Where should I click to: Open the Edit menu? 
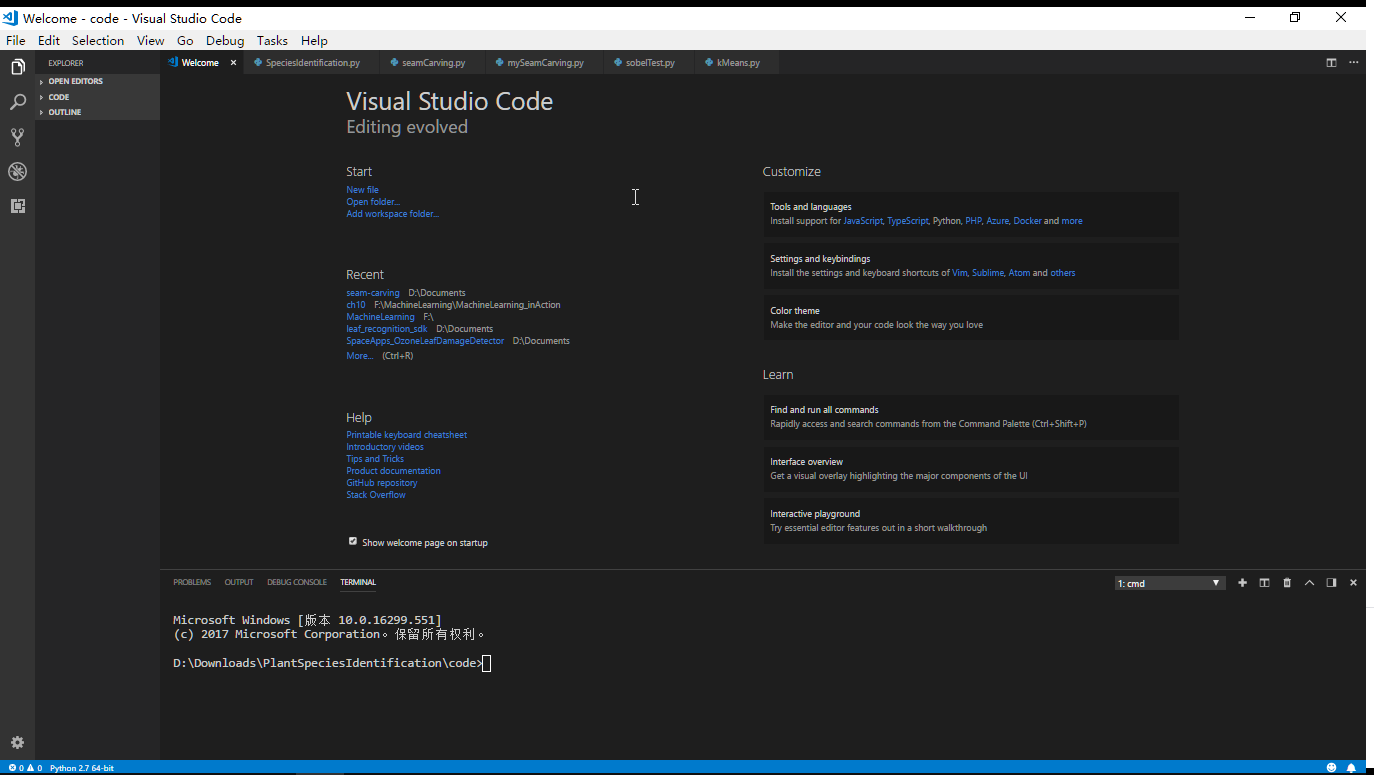[x=49, y=41]
